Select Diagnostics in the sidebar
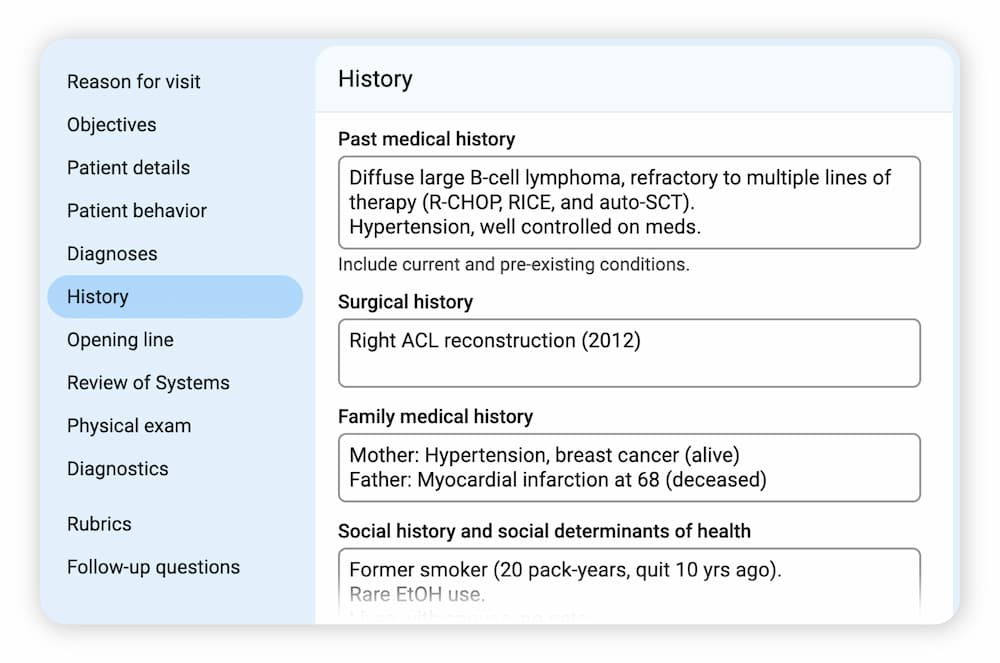 coord(118,469)
